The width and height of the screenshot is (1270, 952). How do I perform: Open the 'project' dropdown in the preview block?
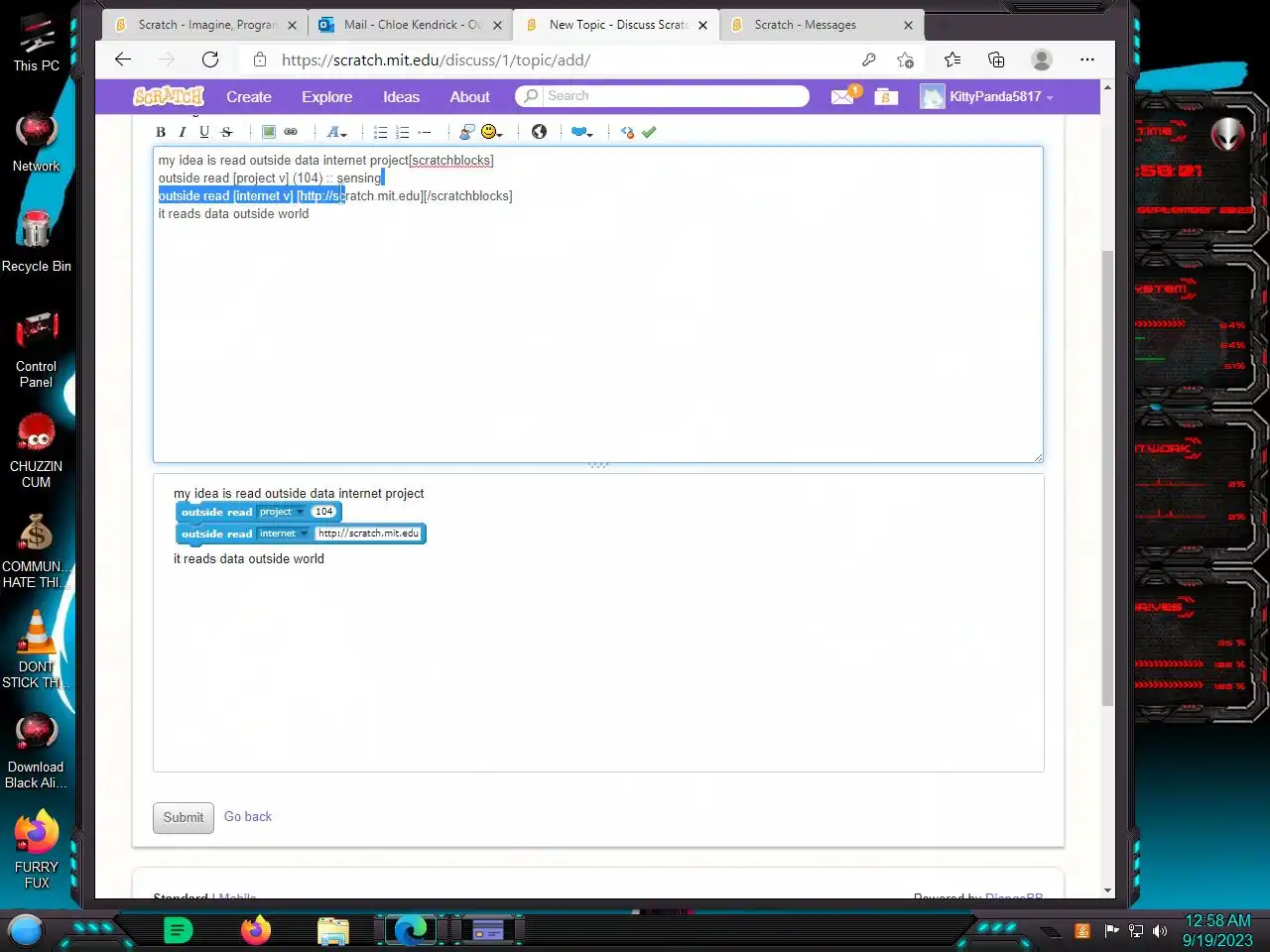coord(282,512)
